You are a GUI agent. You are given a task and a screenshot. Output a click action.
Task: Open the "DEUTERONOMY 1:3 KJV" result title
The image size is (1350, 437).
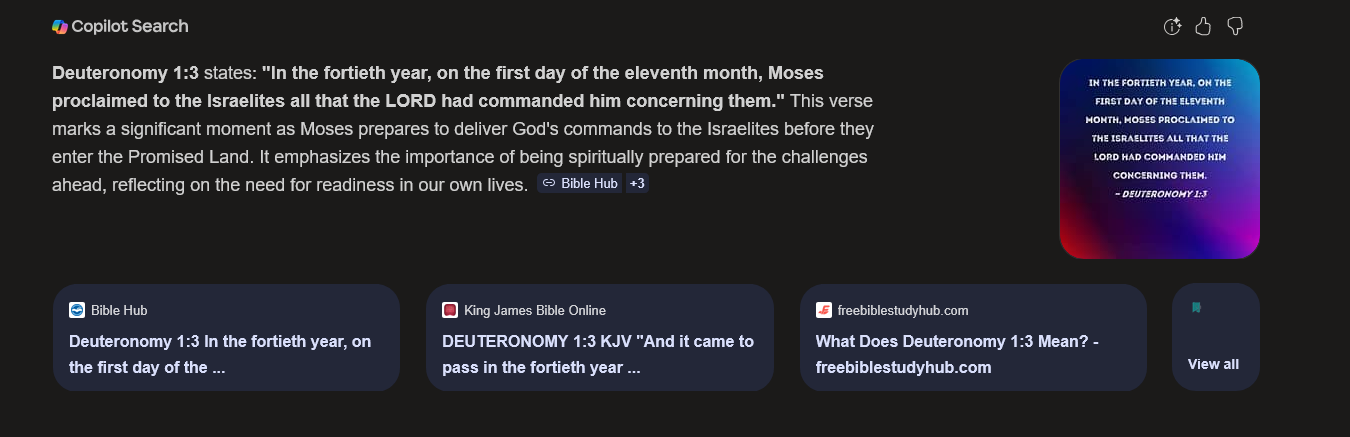598,354
